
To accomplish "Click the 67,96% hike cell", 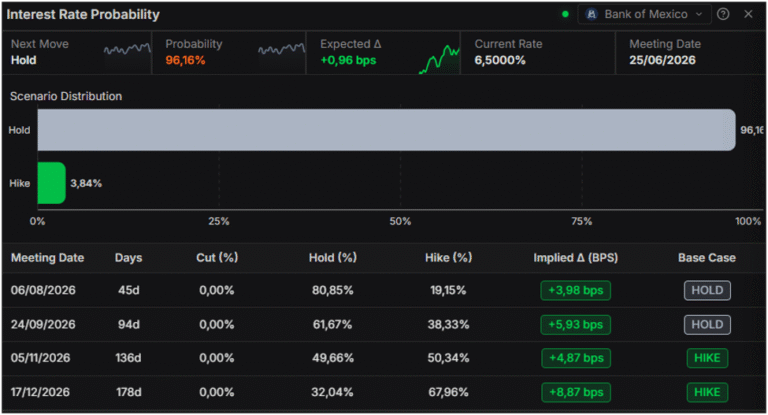I will [x=448, y=392].
